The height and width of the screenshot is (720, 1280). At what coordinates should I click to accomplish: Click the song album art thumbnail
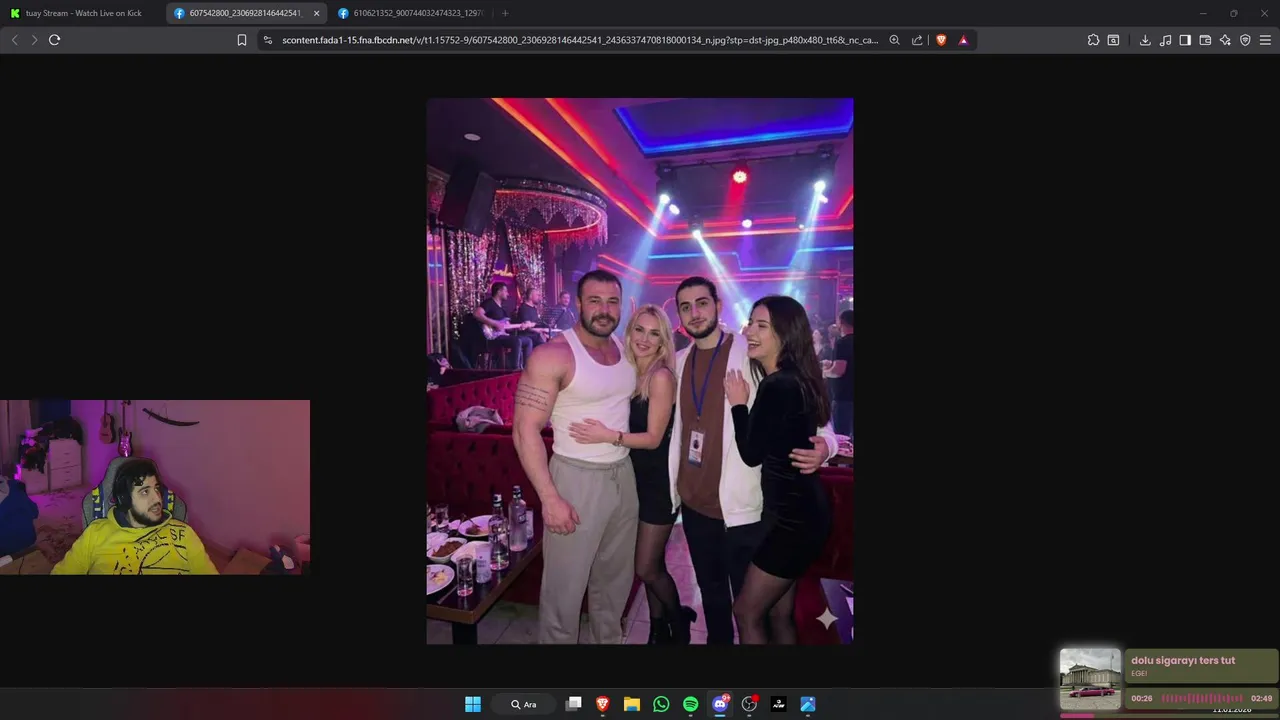click(1091, 679)
